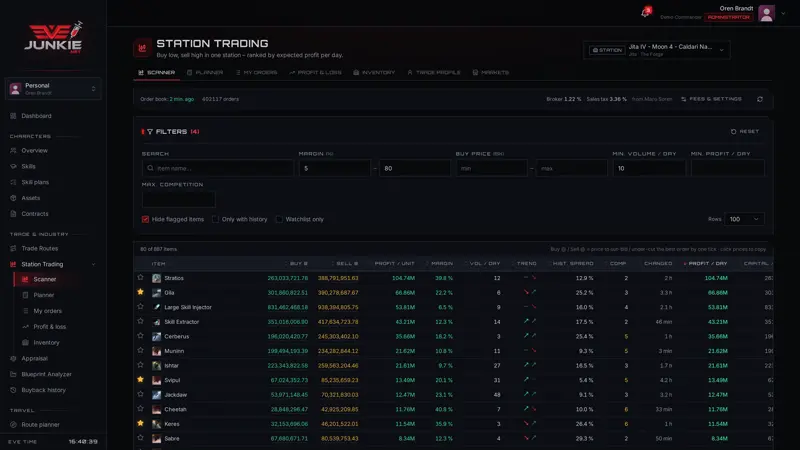Open the Trade Profile tab
The height and width of the screenshot is (450, 800).
[x=434, y=72]
